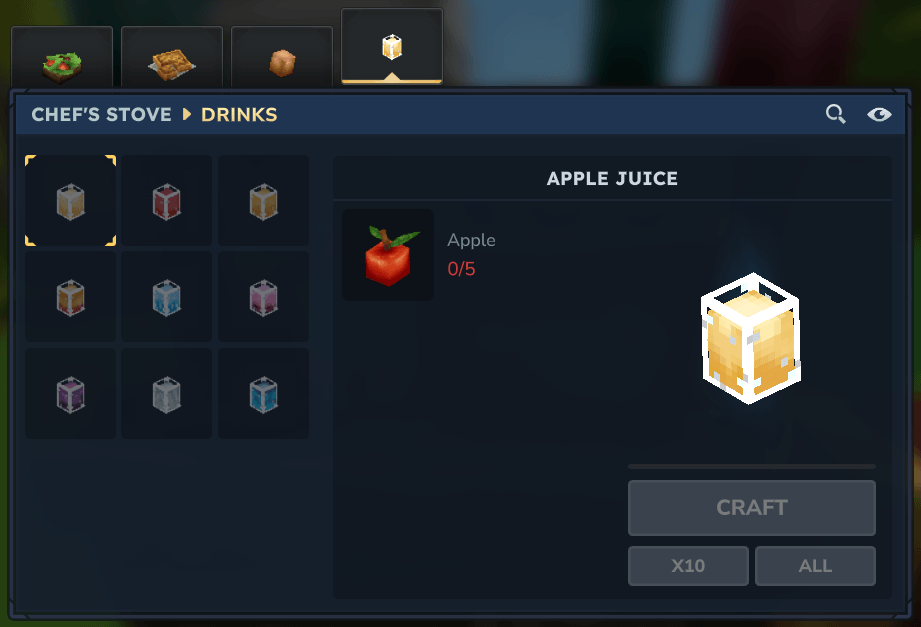Click the ALL craft button
921x627 pixels.
815,566
